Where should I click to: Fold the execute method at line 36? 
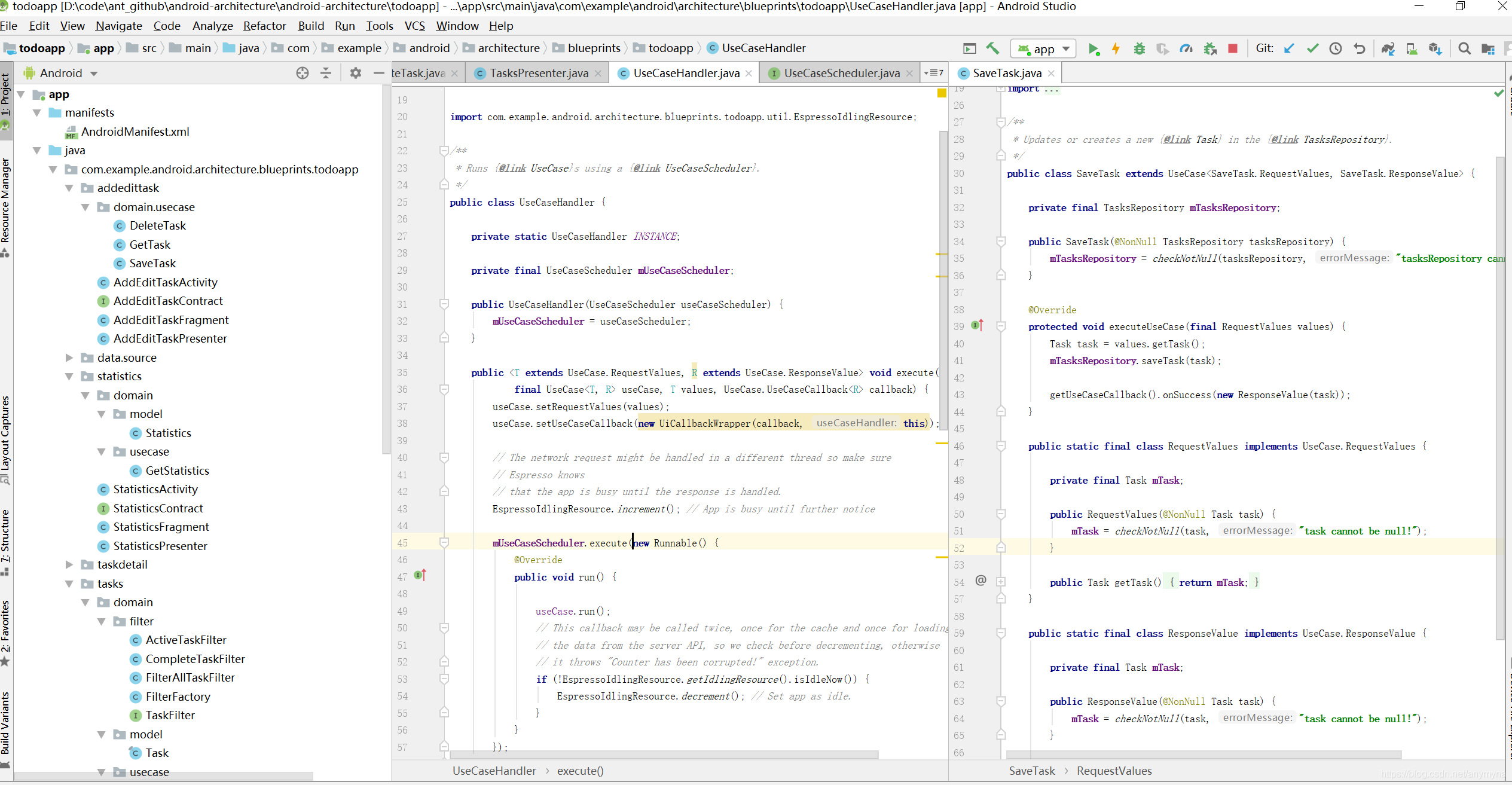tap(444, 389)
